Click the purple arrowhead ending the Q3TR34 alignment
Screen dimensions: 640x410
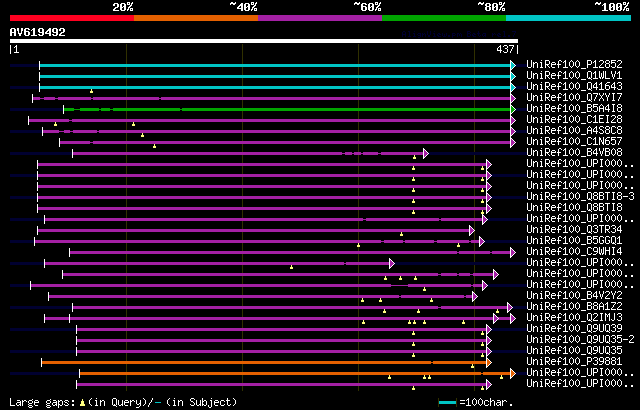[472, 230]
